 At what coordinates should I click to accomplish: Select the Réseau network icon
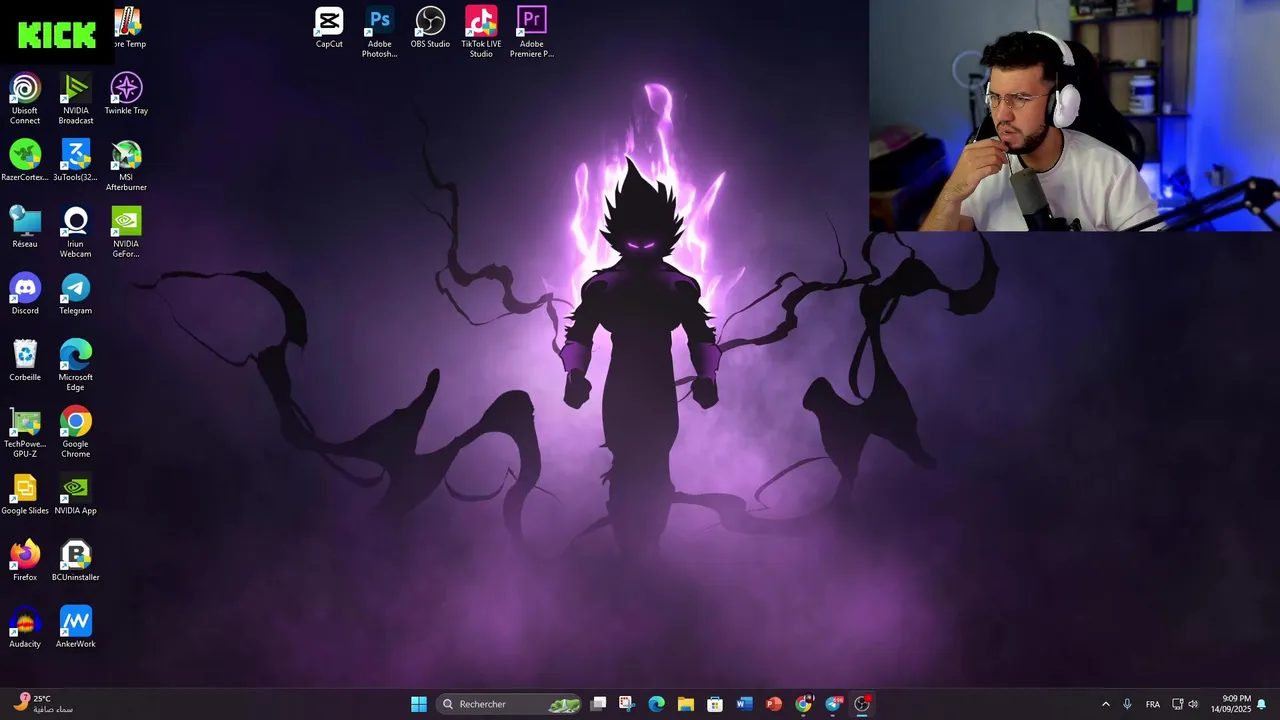25,227
